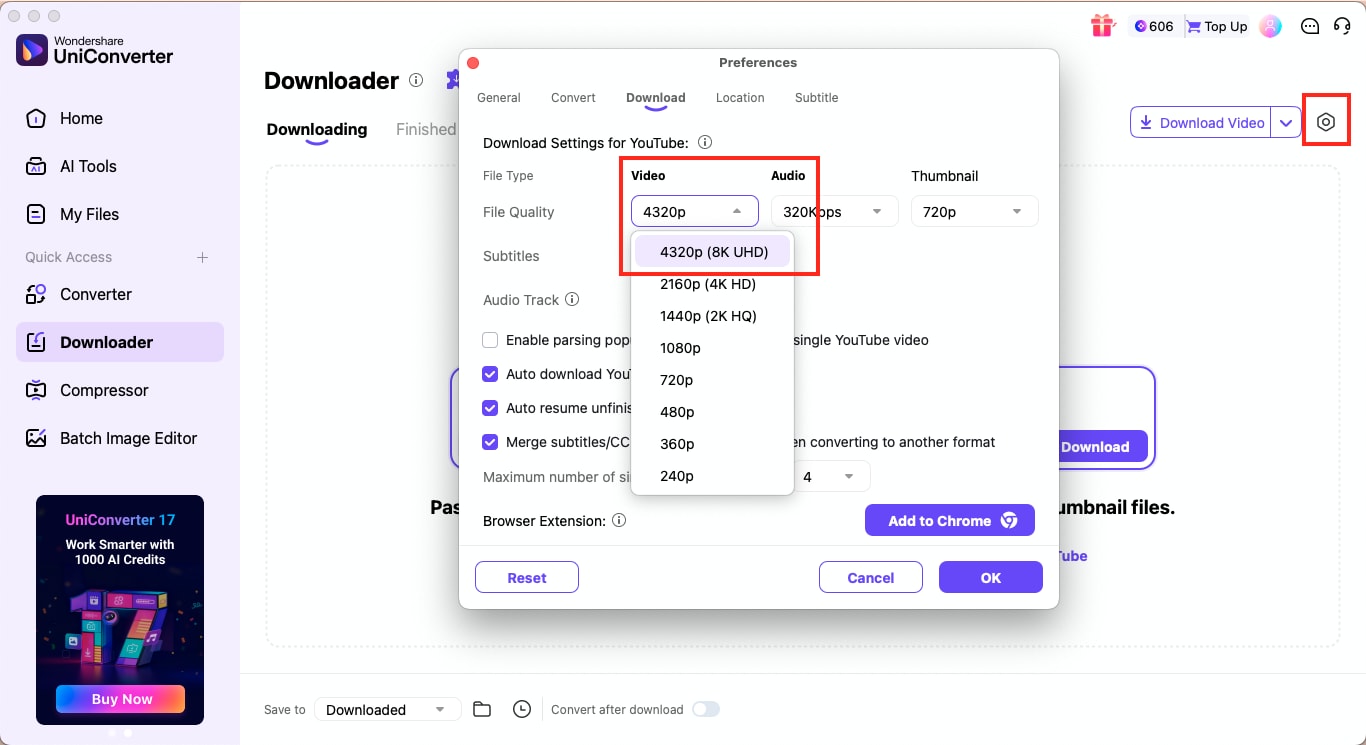This screenshot has width=1366, height=745.
Task: Select 1080p from video quality list
Action: (680, 347)
